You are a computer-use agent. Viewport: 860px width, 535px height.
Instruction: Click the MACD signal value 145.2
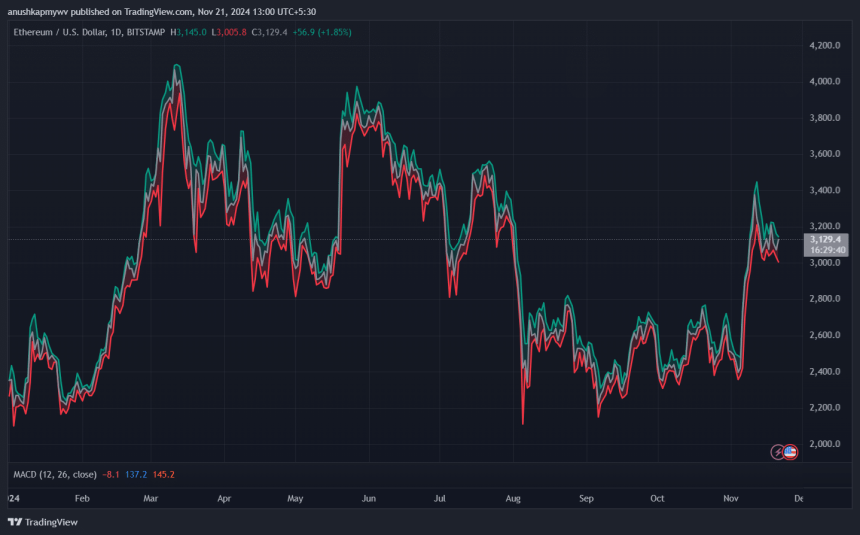(162, 473)
